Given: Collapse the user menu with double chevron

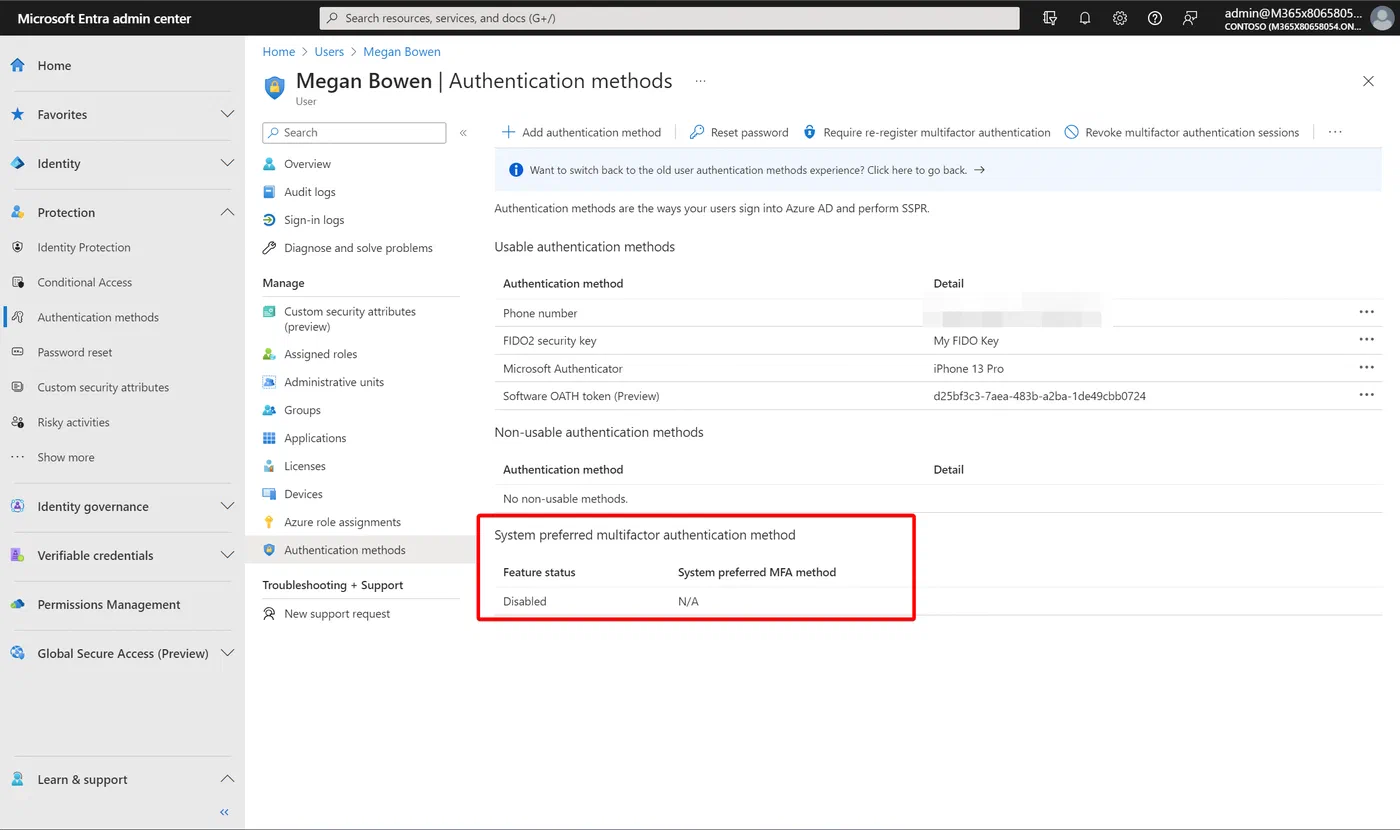Looking at the screenshot, I should (x=463, y=132).
